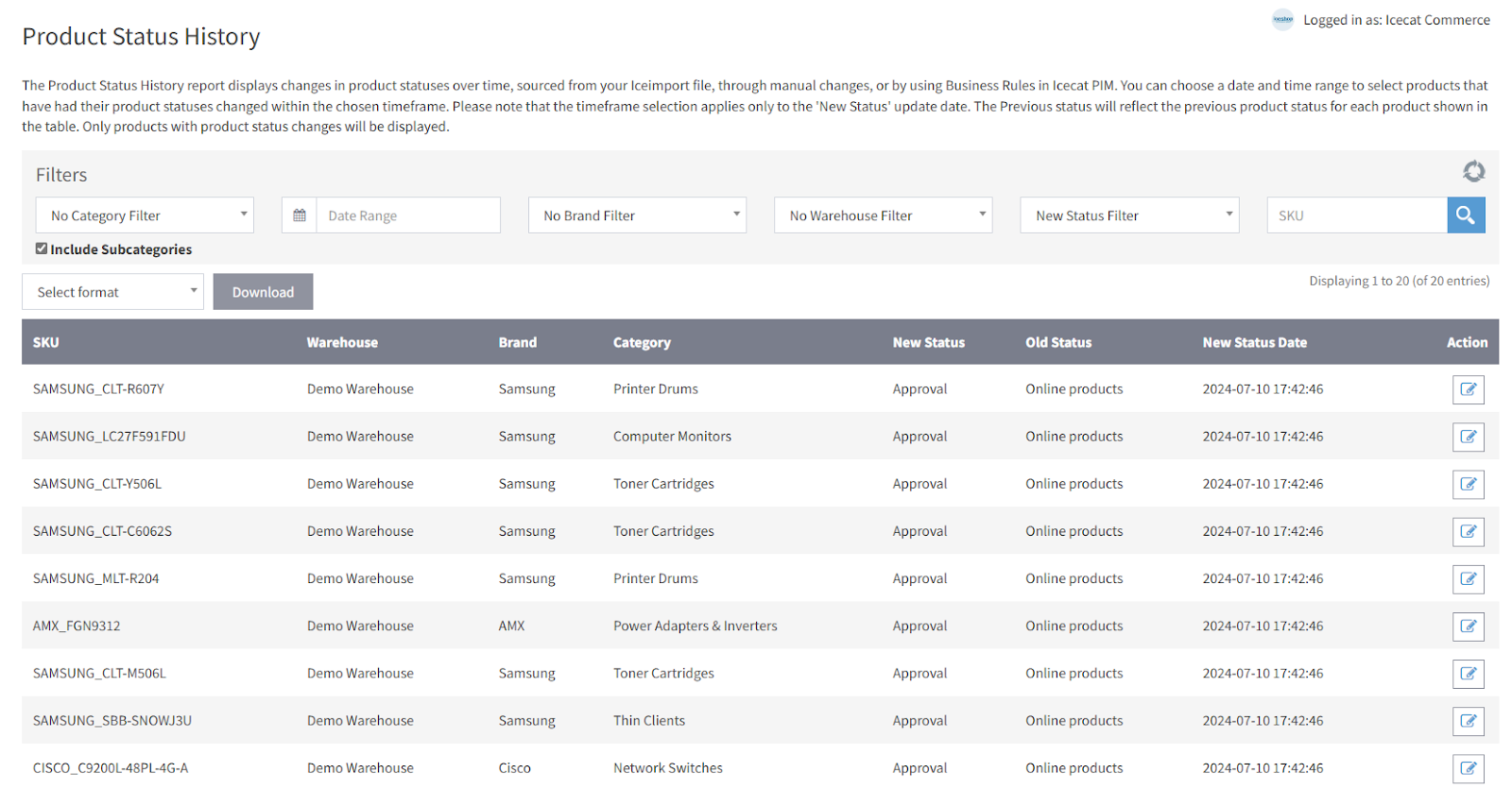Screen dimensions: 1512x790
Task: Sort by the New Status Date column header
Action: [1254, 342]
